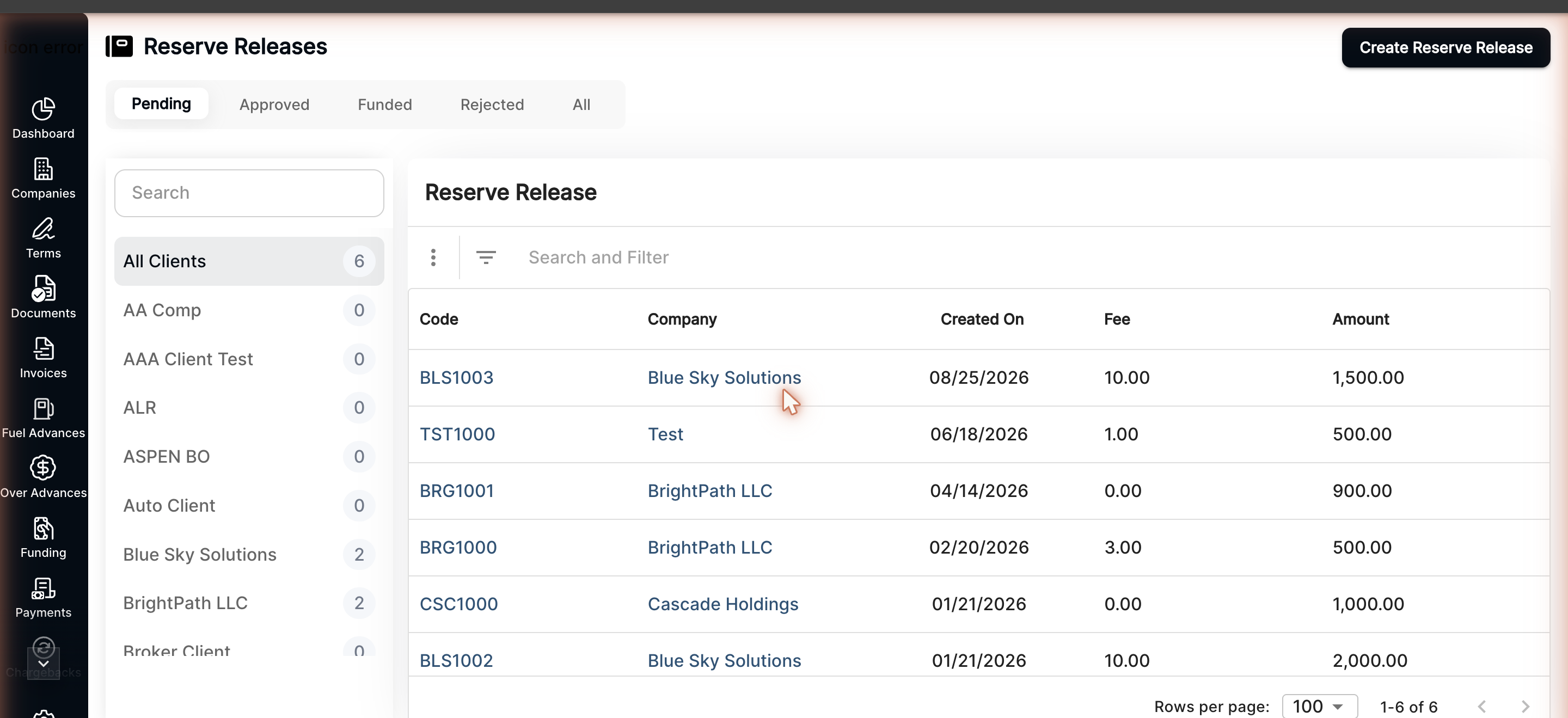Open the Funding sidebar icon
The width and height of the screenshot is (1568, 718).
pyautogui.click(x=43, y=528)
